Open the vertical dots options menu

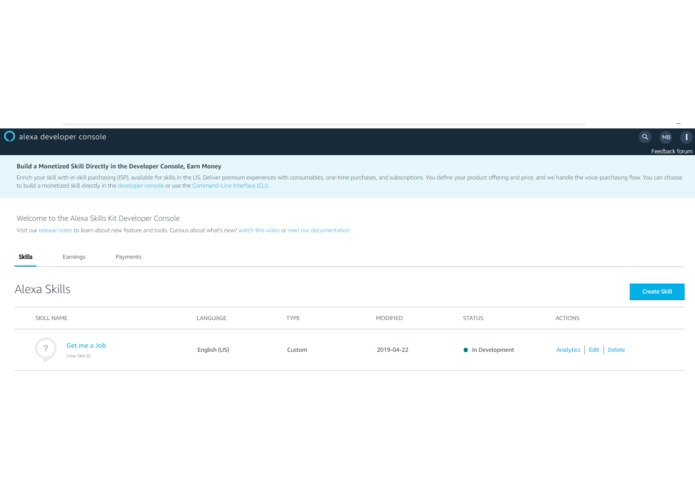[686, 137]
